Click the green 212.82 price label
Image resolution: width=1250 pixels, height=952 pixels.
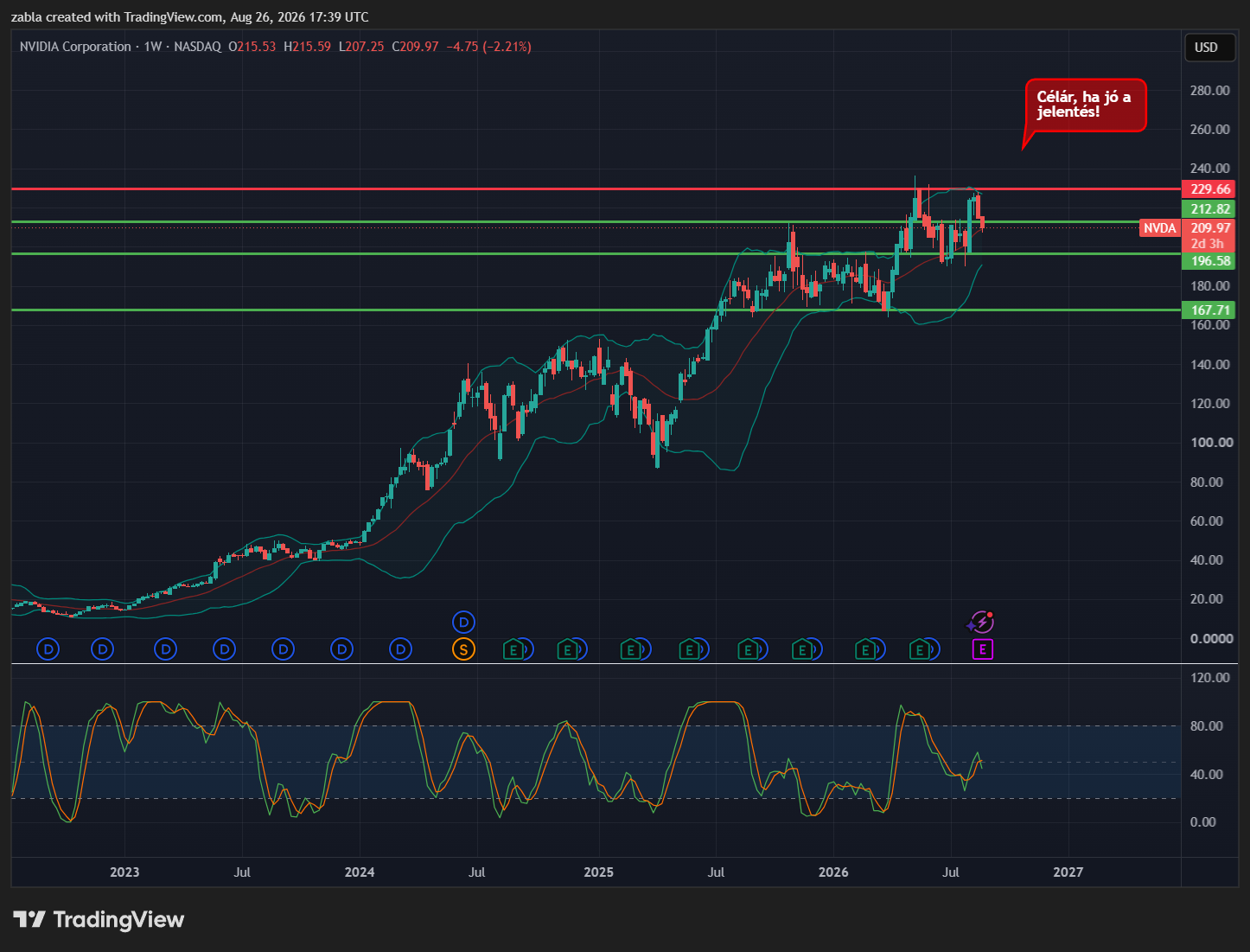tap(1209, 209)
